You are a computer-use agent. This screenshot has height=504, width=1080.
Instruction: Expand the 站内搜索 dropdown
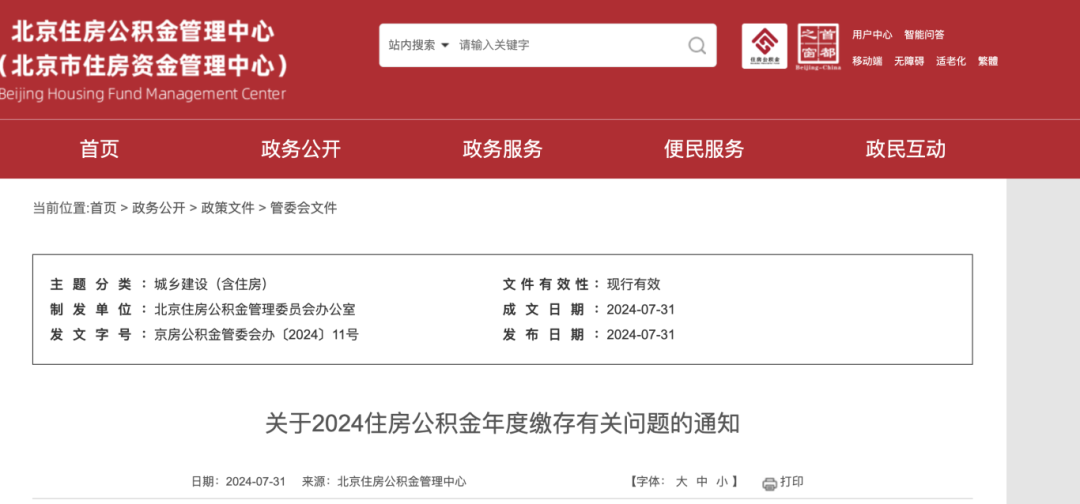418,45
